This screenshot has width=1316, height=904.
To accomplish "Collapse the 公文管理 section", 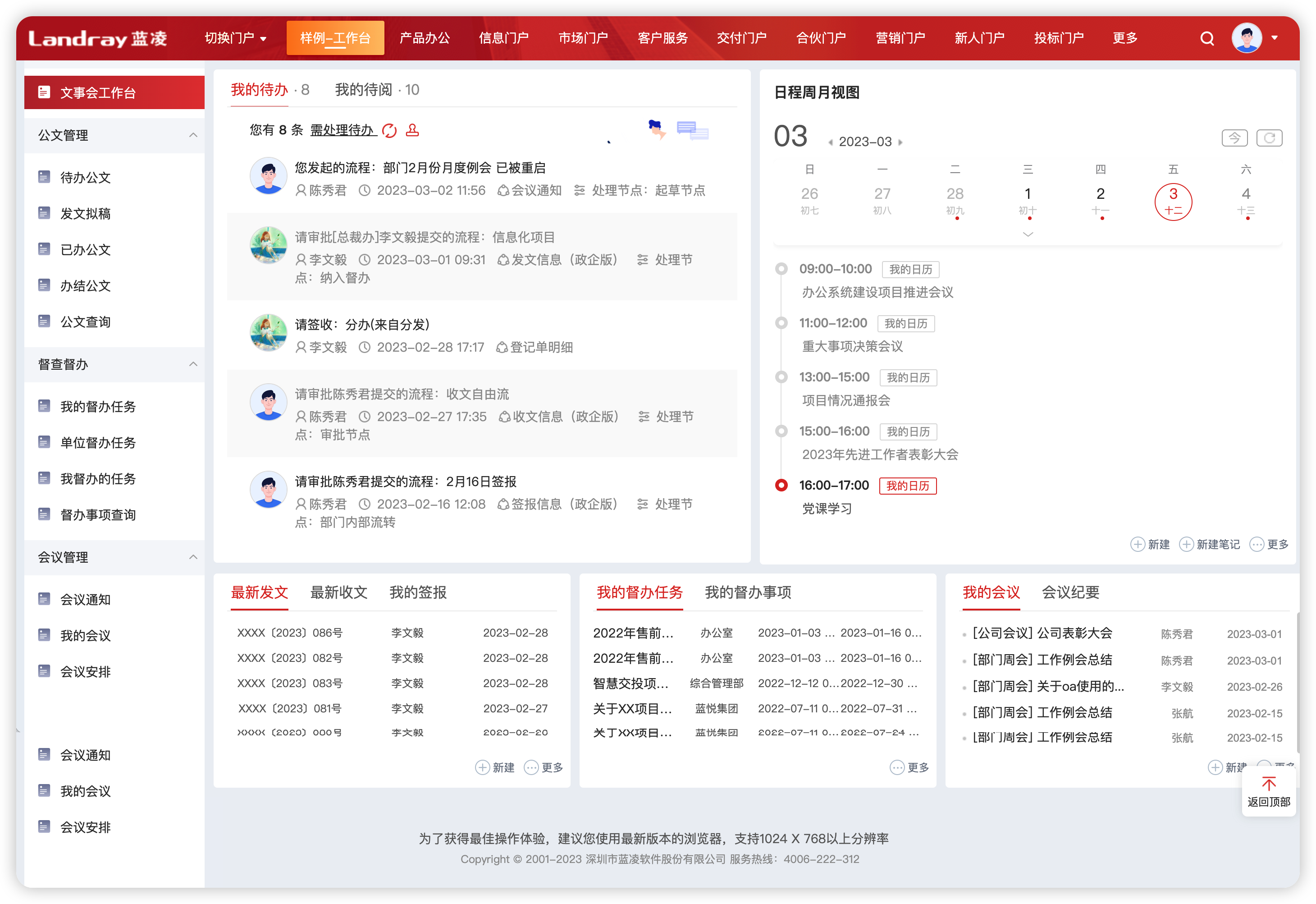I will point(193,135).
